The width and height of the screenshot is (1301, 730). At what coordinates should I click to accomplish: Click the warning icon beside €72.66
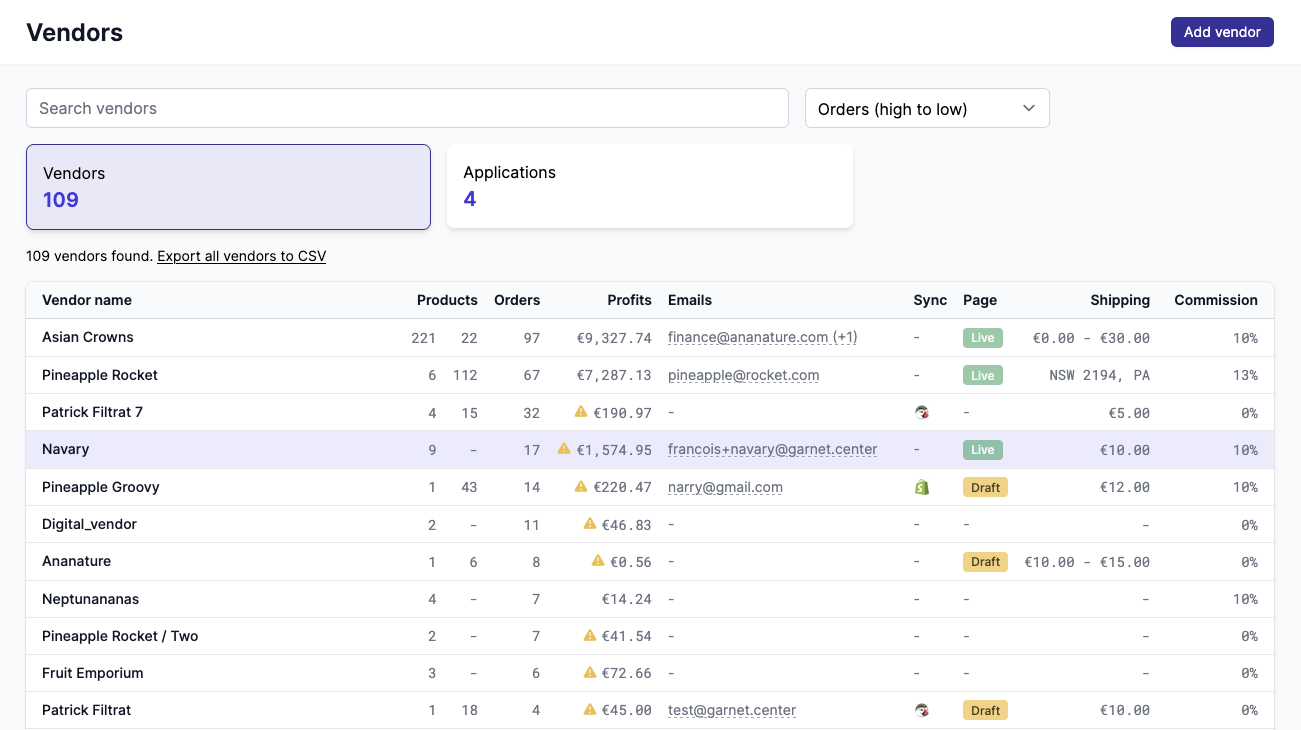[x=590, y=673]
